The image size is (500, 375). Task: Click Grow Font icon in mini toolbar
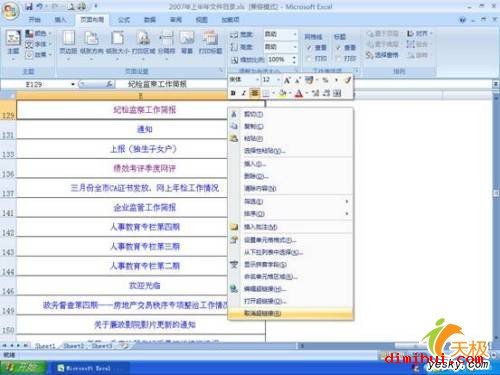pos(287,80)
